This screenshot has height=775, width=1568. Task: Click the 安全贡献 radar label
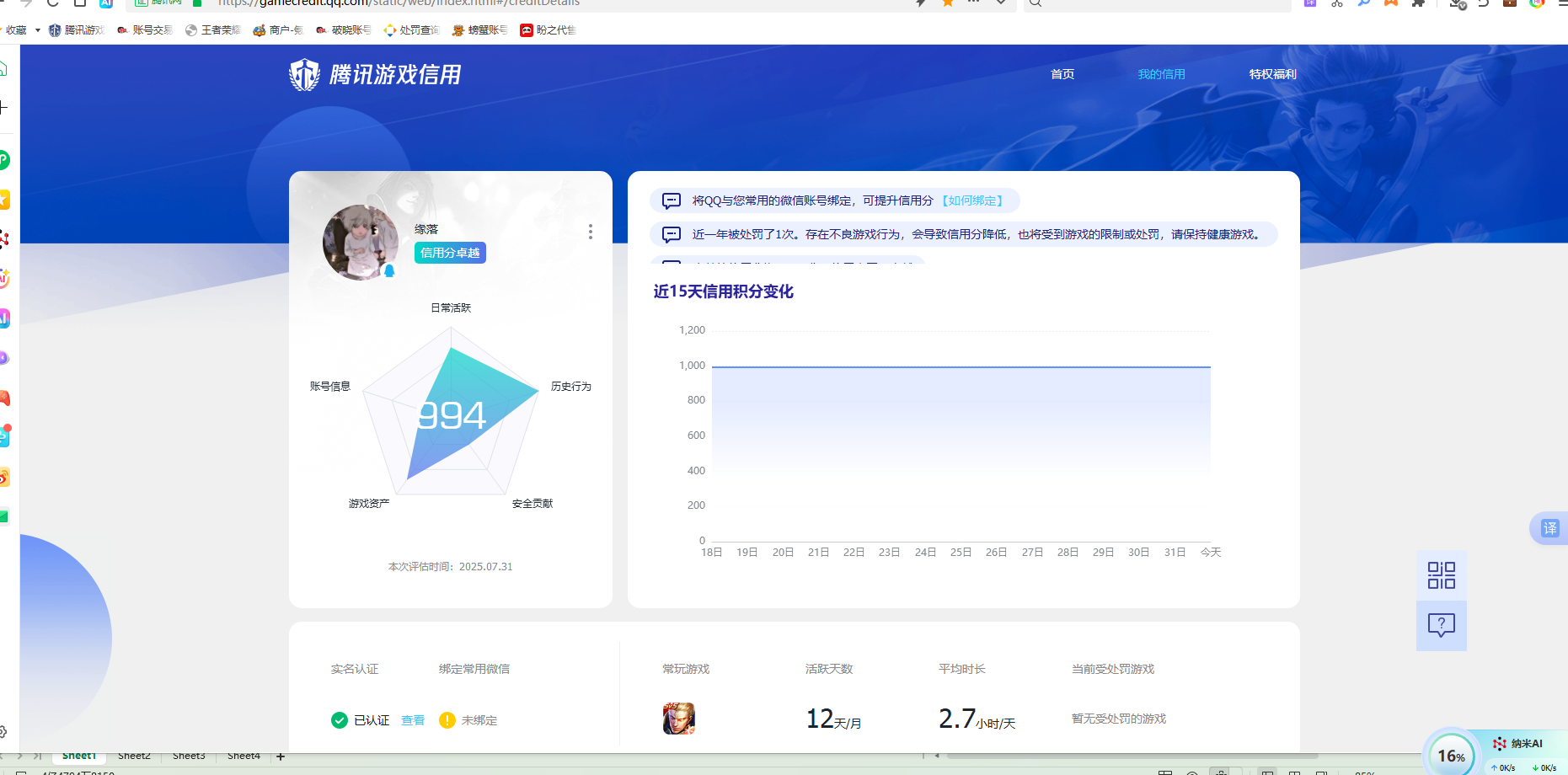click(x=532, y=503)
